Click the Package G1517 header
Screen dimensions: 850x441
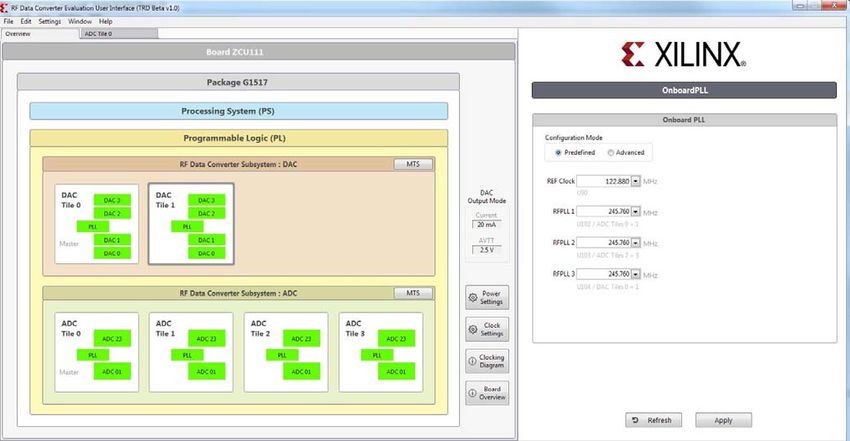point(239,82)
